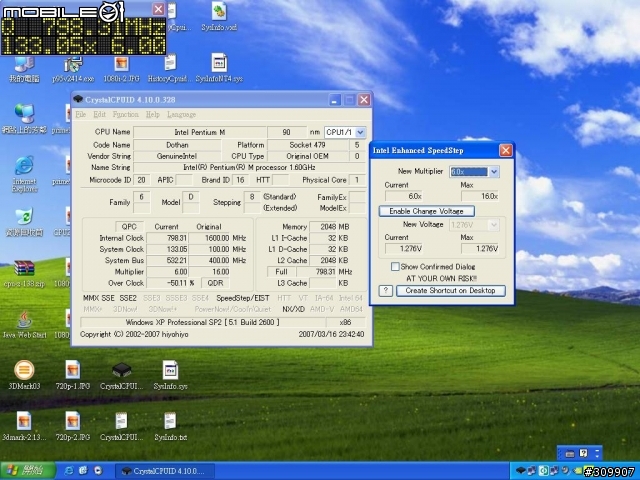Click the Windows XP Professional SP2 status text
Viewport: 640px width, 480px height.
(203, 322)
